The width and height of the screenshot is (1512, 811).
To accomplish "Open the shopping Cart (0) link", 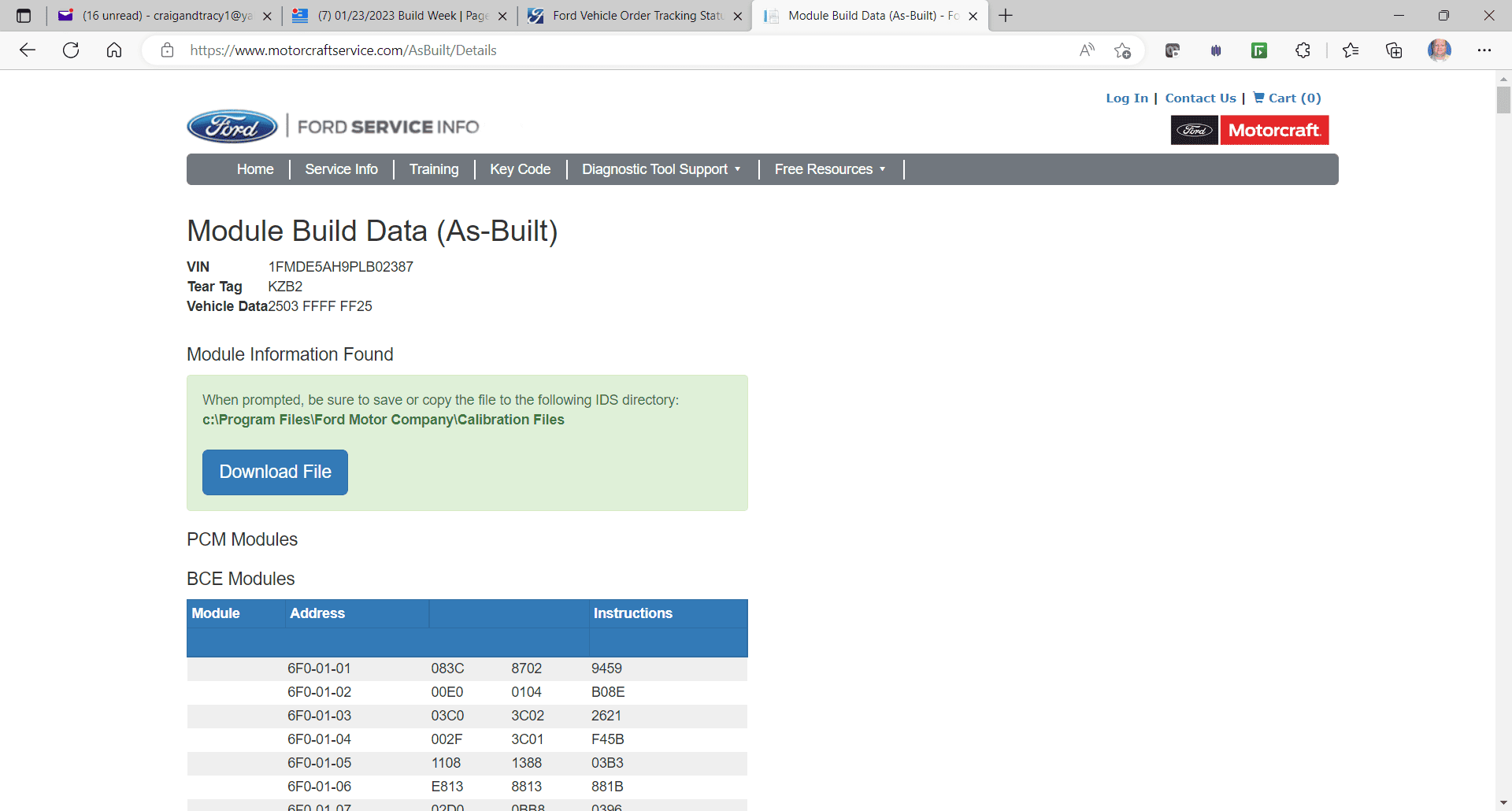I will coord(1288,98).
